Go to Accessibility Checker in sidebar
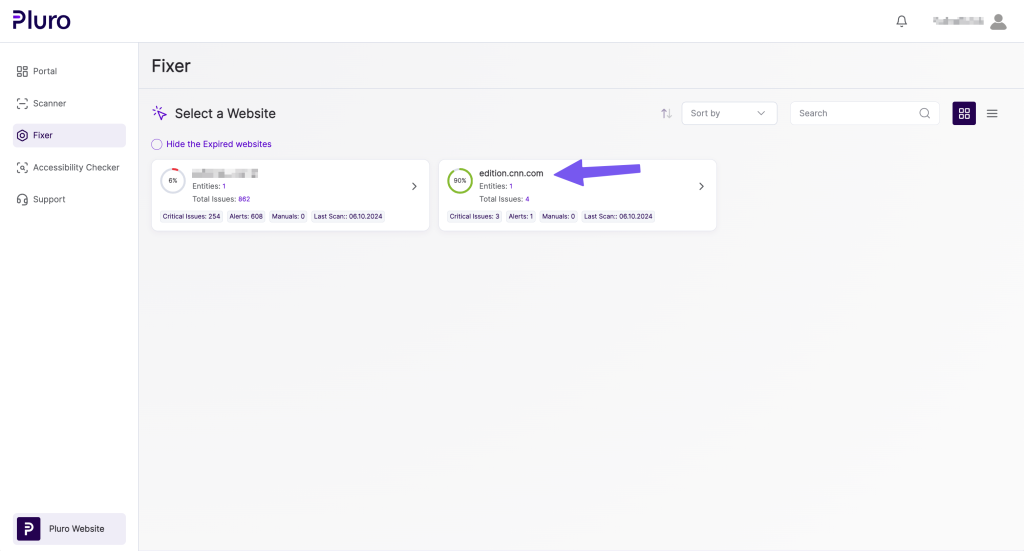This screenshot has height=551, width=1024. point(75,167)
